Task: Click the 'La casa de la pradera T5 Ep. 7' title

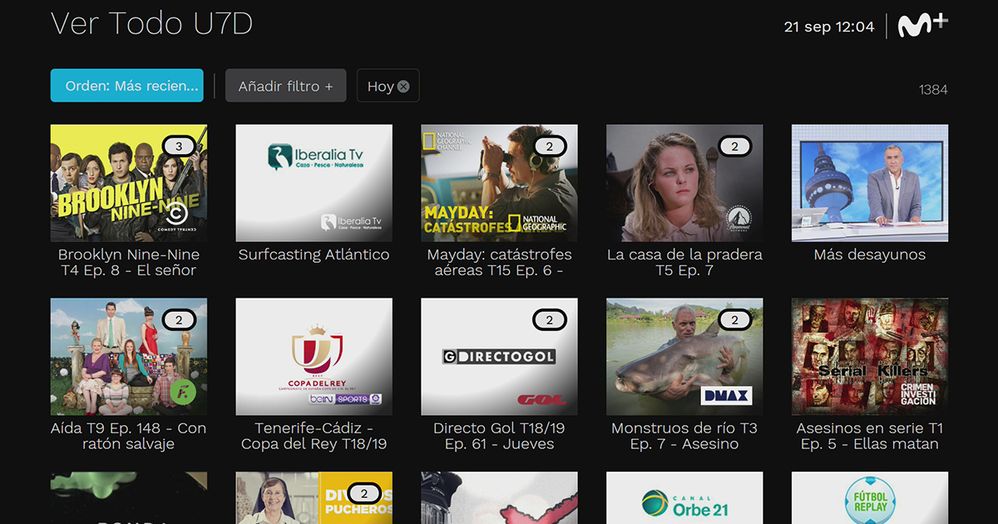Action: click(x=684, y=262)
